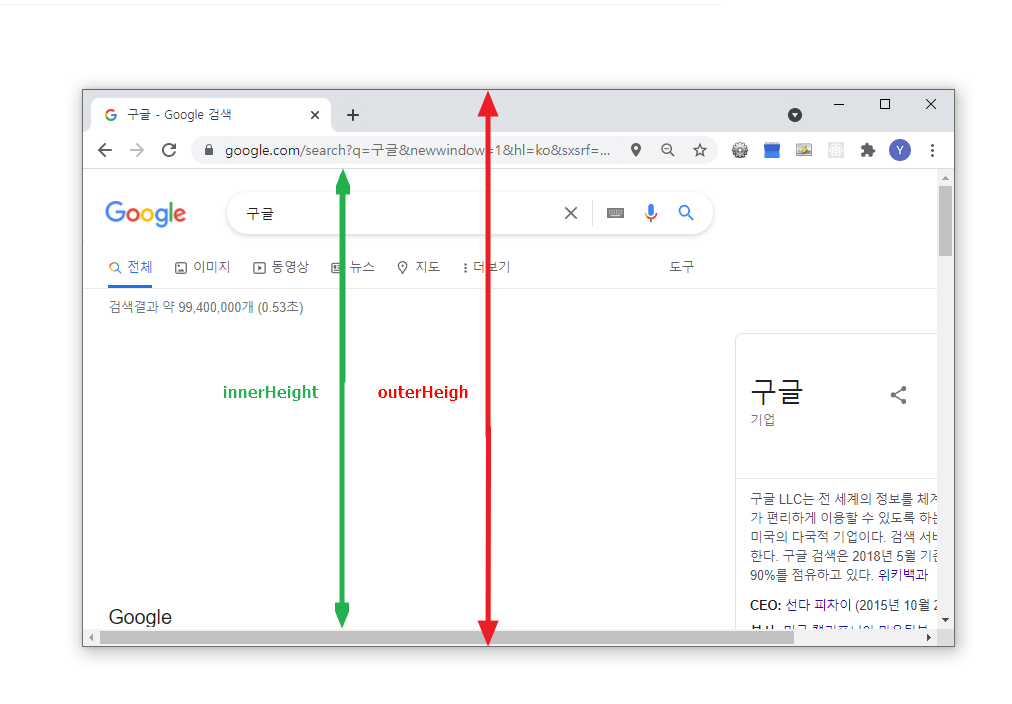Open the on-screen keyboard icon
Viewport: 1012px width, 704px height.
[616, 213]
